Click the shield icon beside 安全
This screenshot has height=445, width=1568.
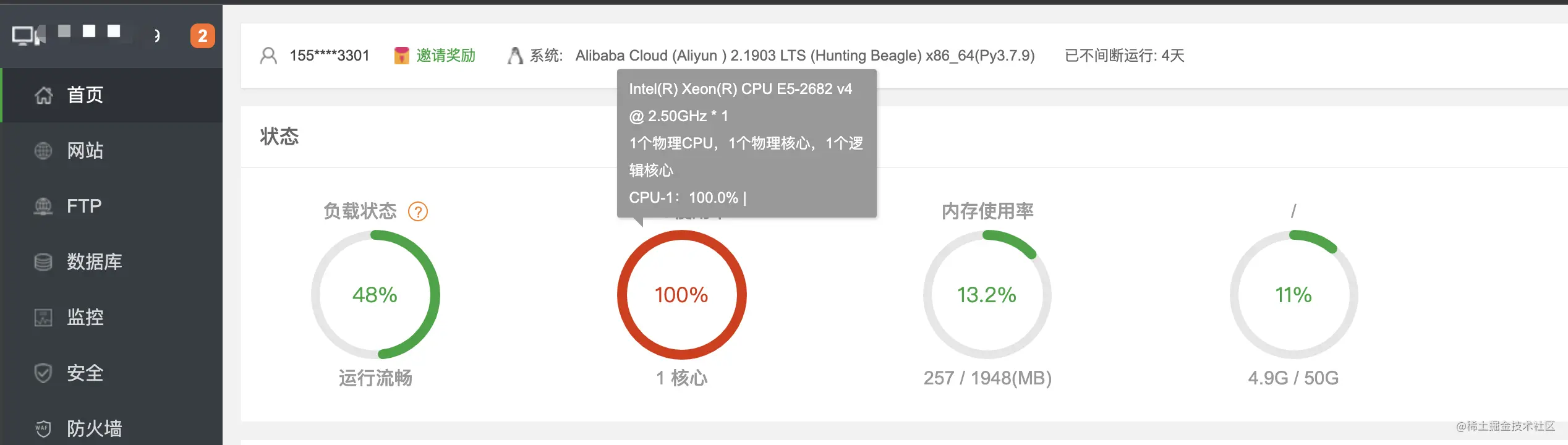coord(43,373)
